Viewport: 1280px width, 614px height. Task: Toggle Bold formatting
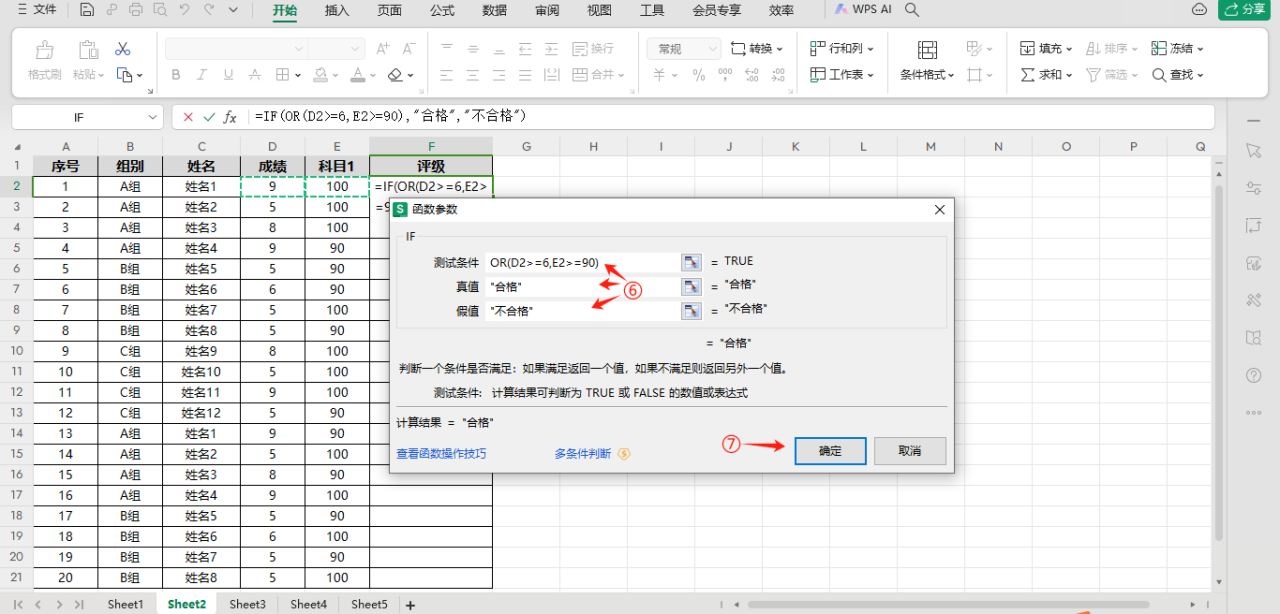pyautogui.click(x=176, y=74)
